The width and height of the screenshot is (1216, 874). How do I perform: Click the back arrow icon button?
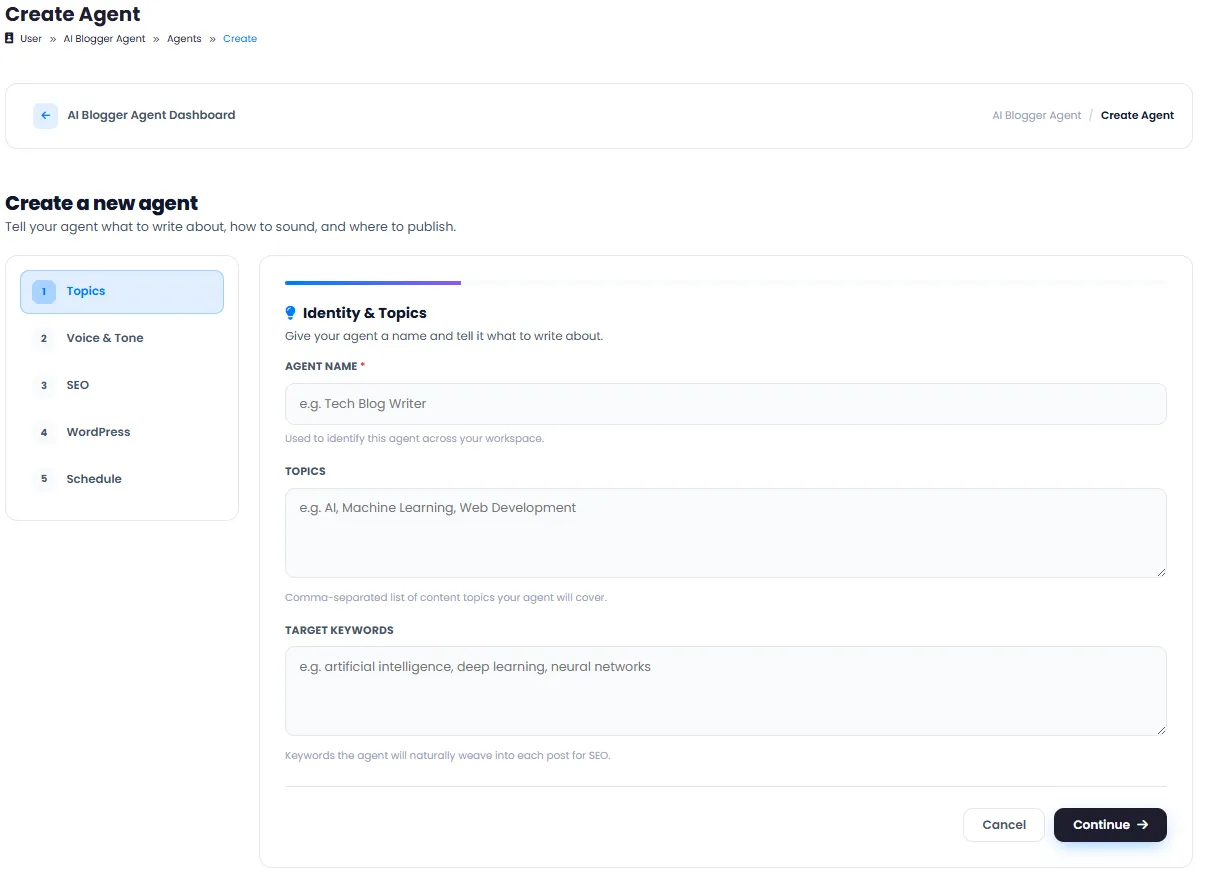[45, 116]
